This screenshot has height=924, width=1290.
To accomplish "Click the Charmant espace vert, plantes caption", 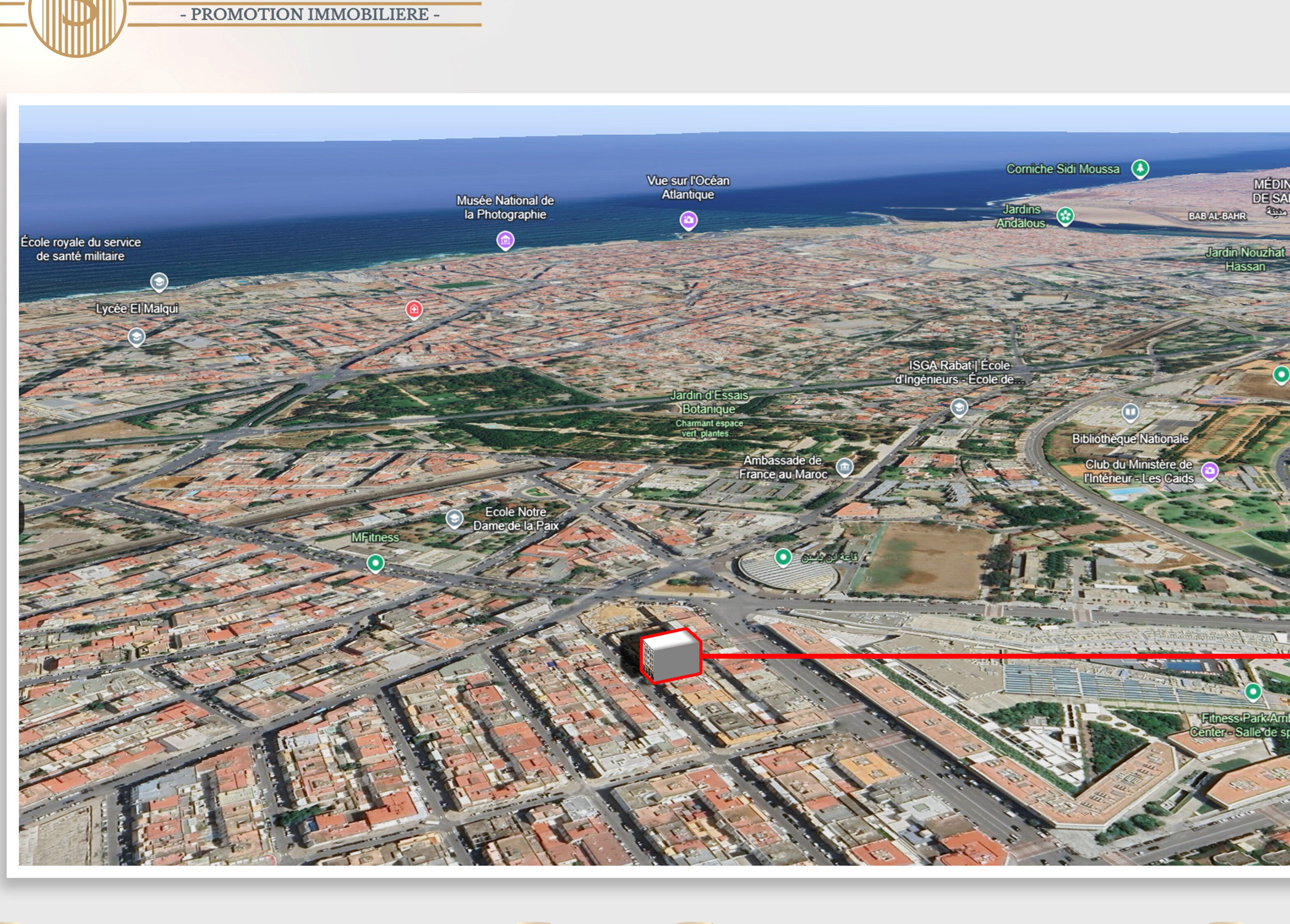I will pyautogui.click(x=709, y=428).
